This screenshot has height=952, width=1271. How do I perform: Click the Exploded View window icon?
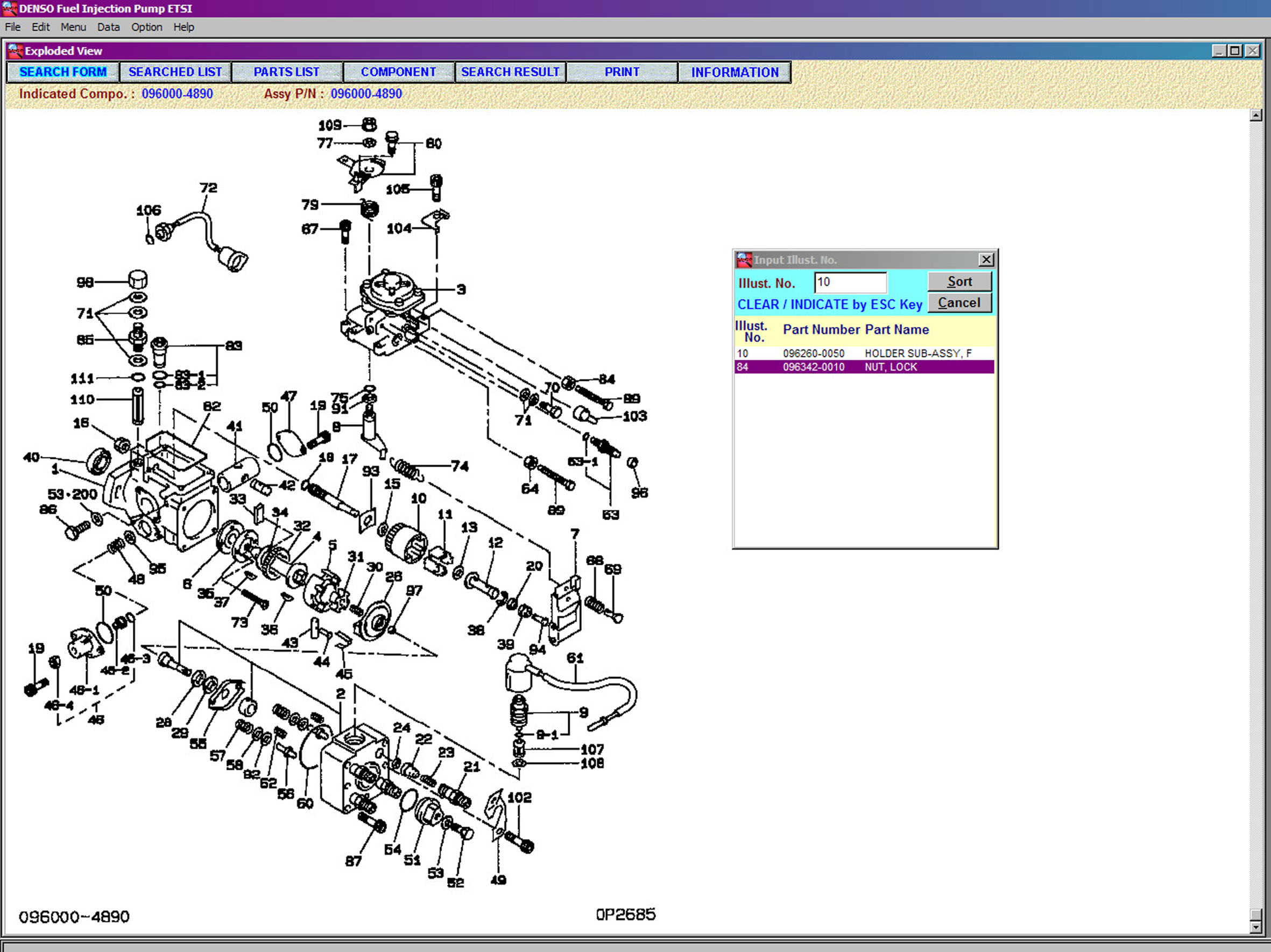click(16, 51)
